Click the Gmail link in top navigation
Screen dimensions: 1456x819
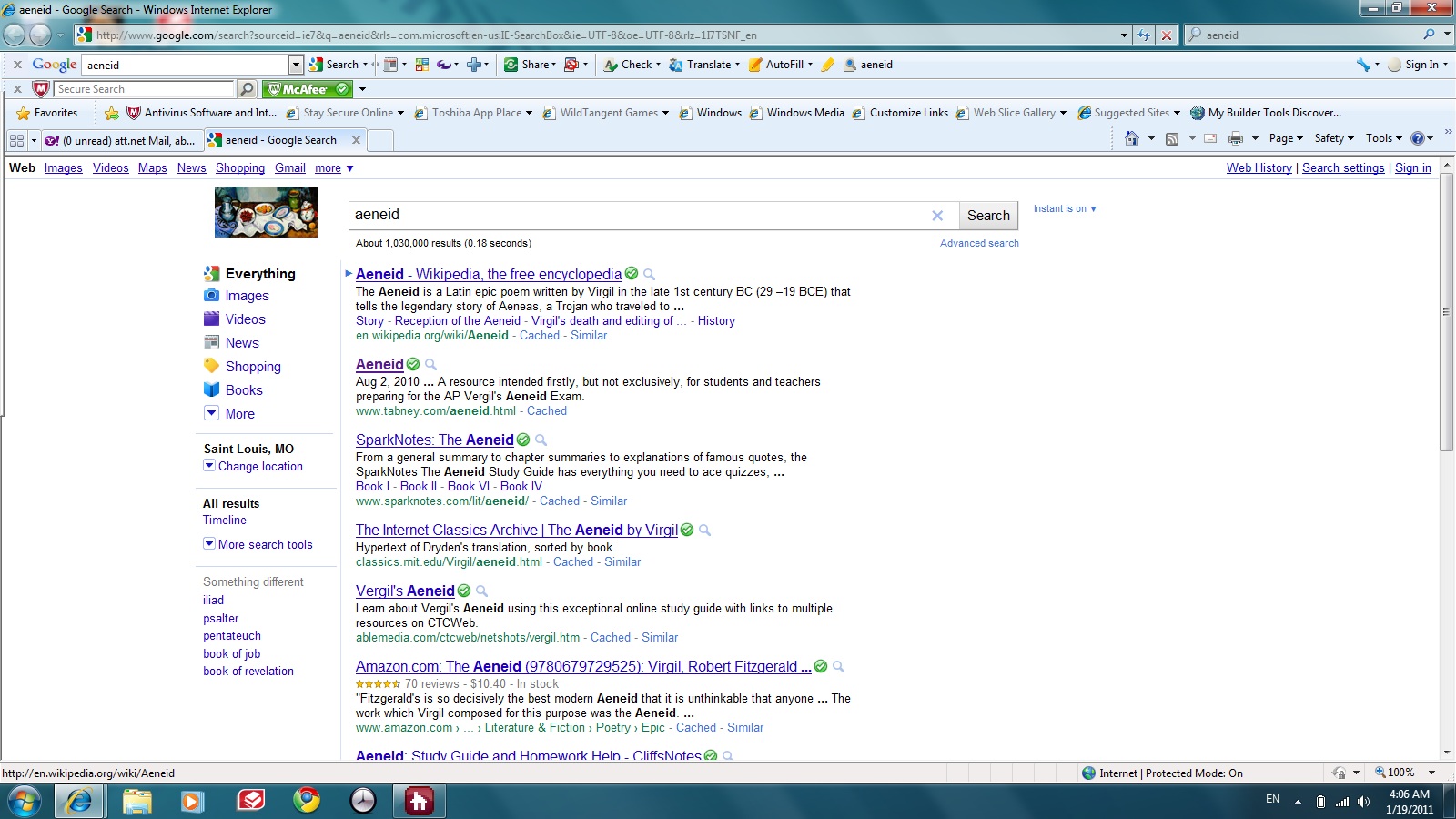(x=290, y=168)
